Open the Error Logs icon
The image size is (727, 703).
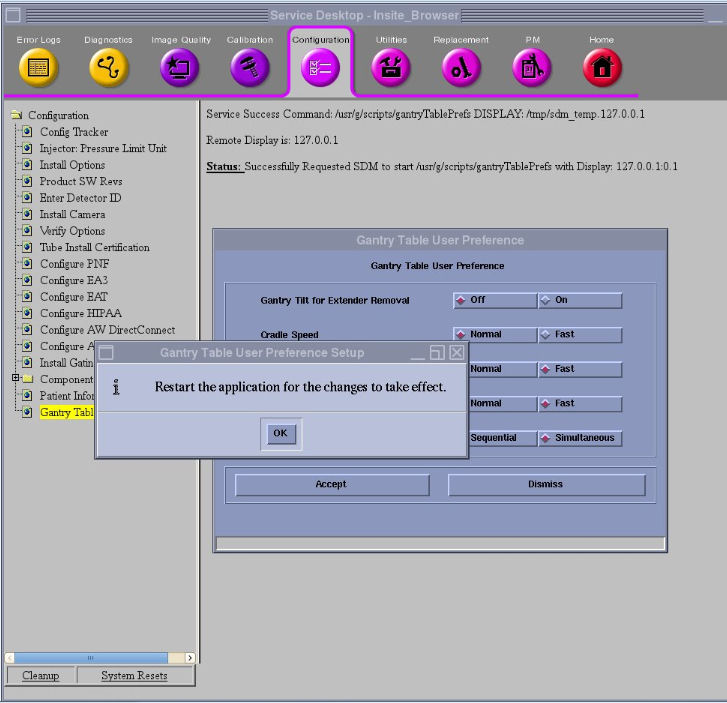coord(39,68)
